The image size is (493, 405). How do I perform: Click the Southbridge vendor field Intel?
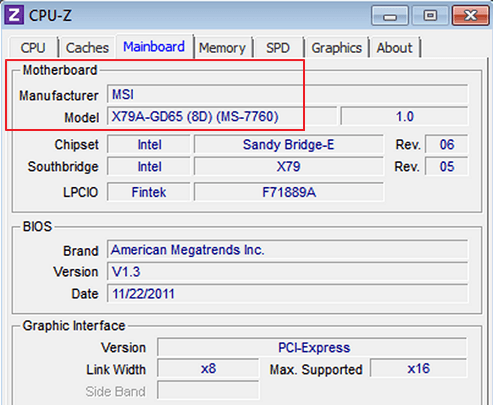point(149,166)
